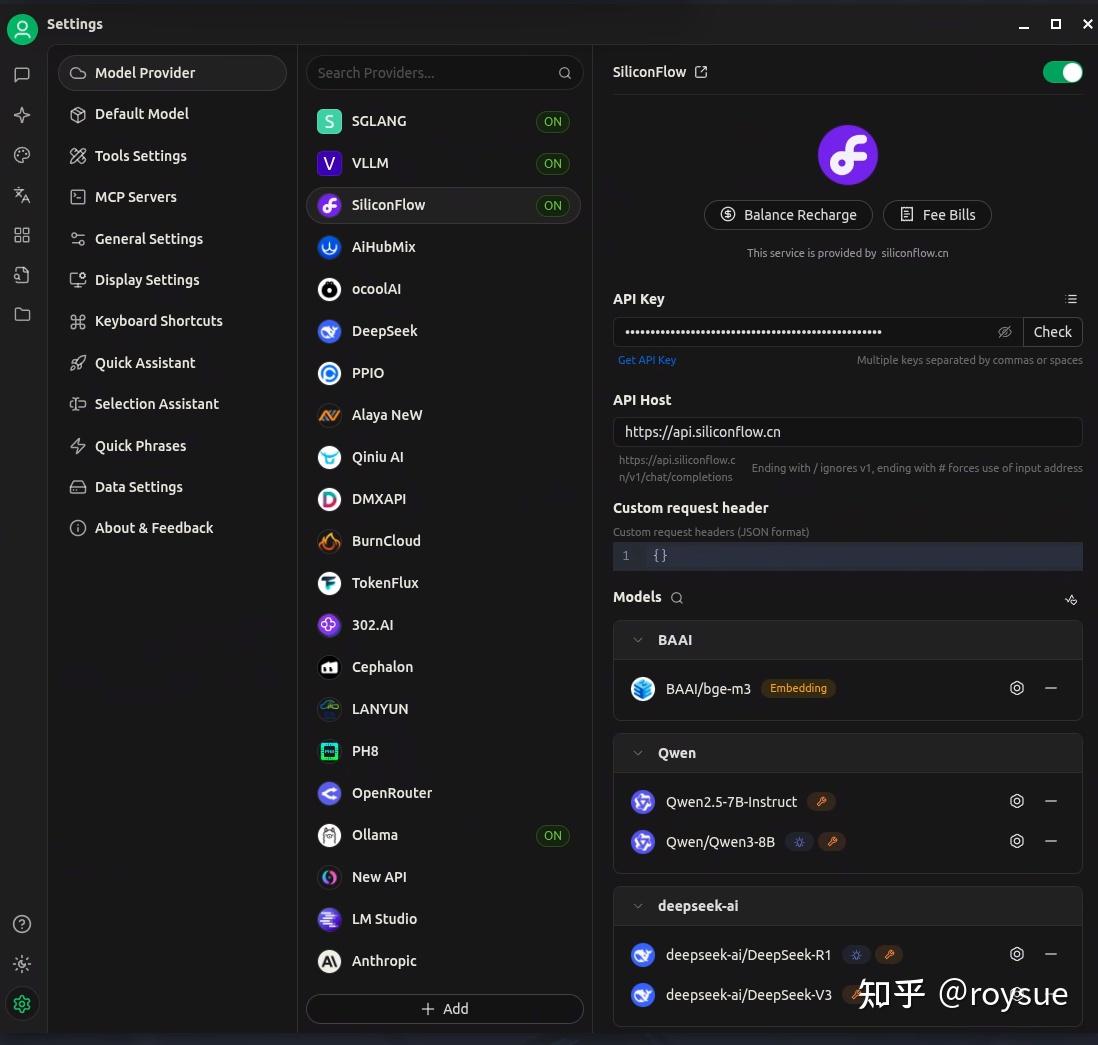Open the translate sidebar icon
This screenshot has width=1098, height=1045.
click(x=22, y=195)
